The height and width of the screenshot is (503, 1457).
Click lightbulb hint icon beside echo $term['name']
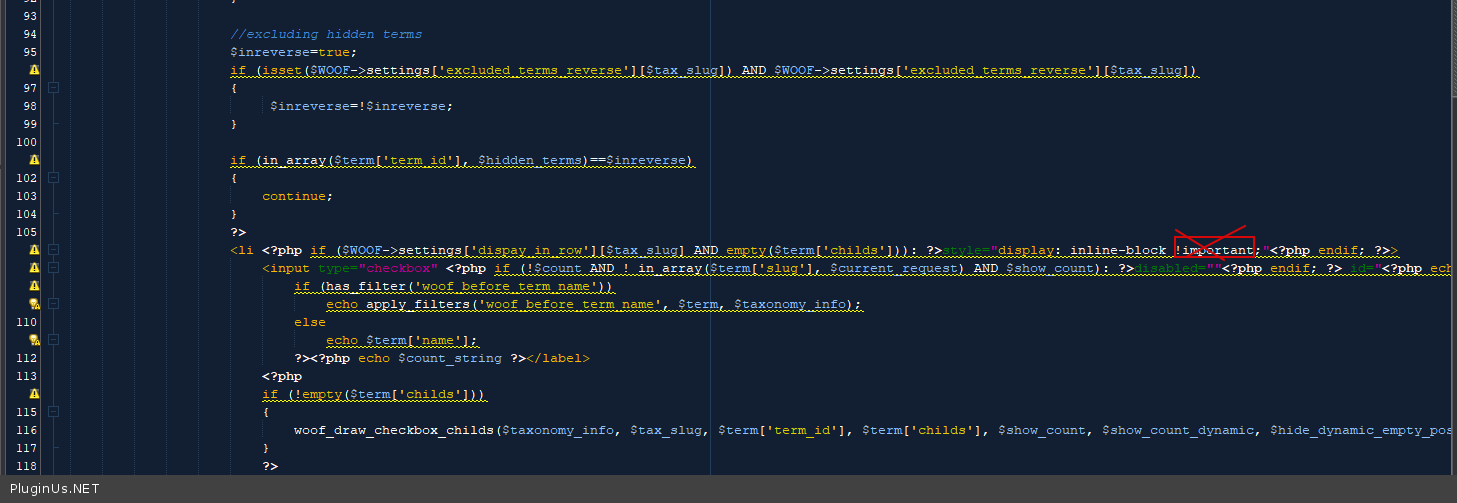[x=34, y=340]
